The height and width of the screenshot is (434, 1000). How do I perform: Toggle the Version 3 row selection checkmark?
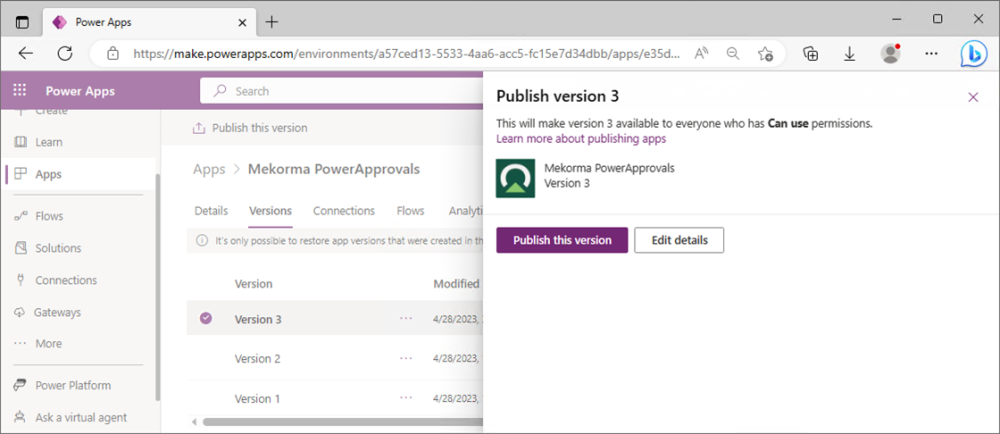[206, 318]
